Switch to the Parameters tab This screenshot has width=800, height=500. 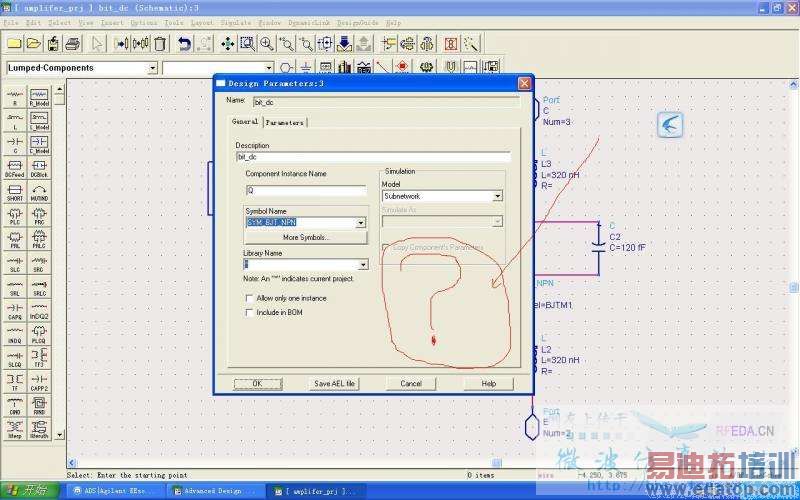285,122
